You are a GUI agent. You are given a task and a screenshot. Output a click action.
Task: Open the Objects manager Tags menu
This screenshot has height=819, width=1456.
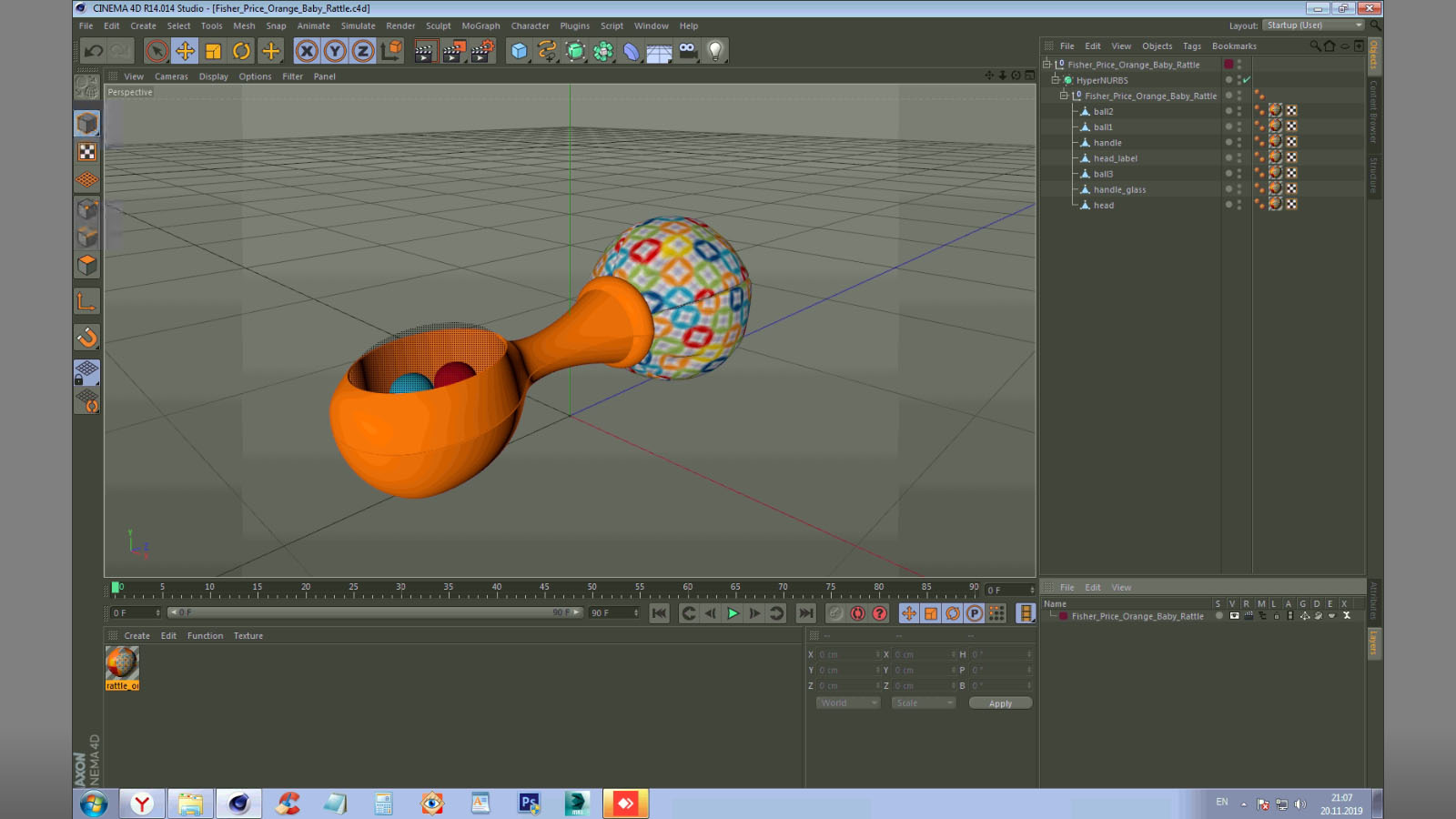coord(1192,45)
